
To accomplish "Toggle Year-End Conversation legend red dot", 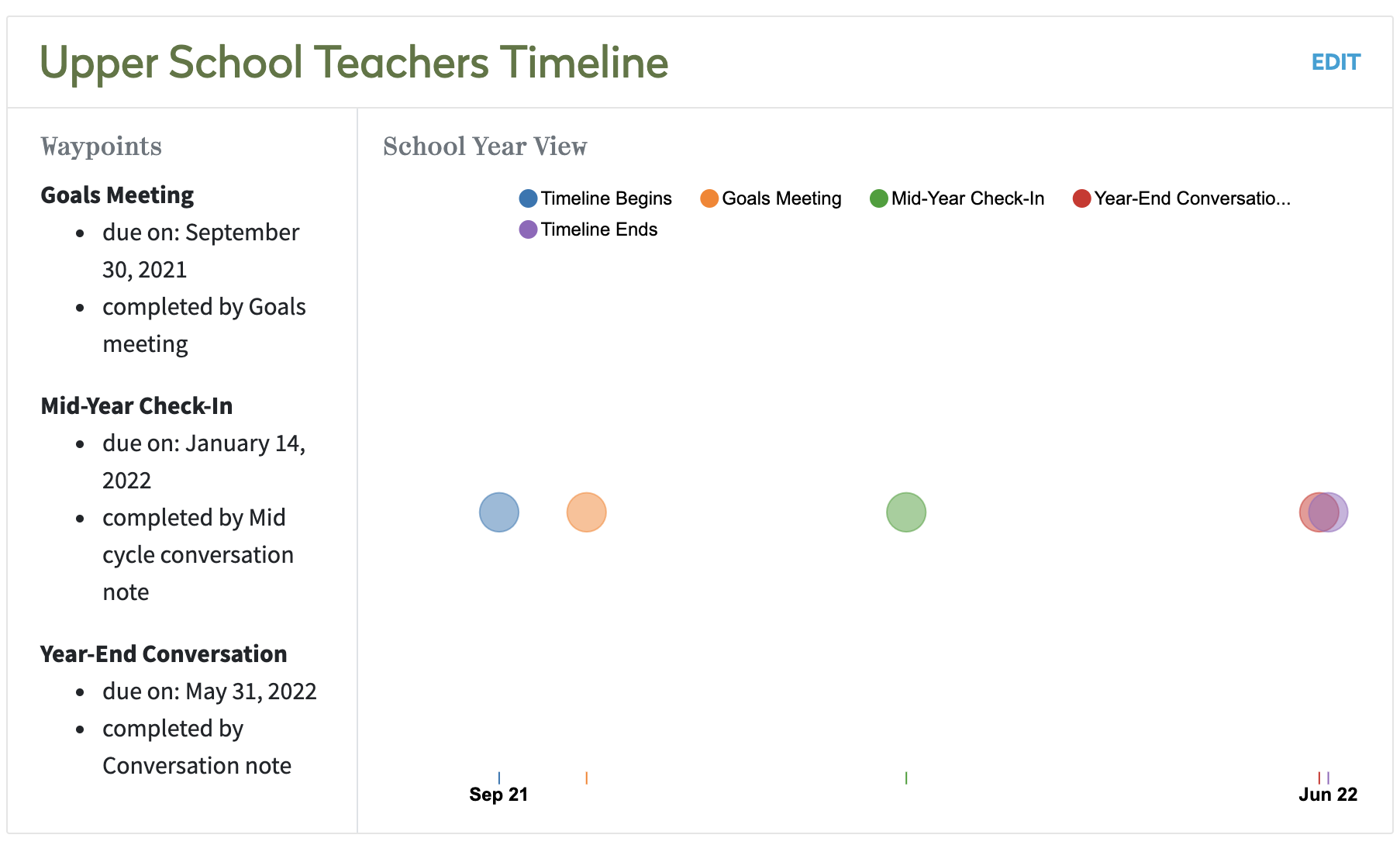I will click(x=1081, y=198).
